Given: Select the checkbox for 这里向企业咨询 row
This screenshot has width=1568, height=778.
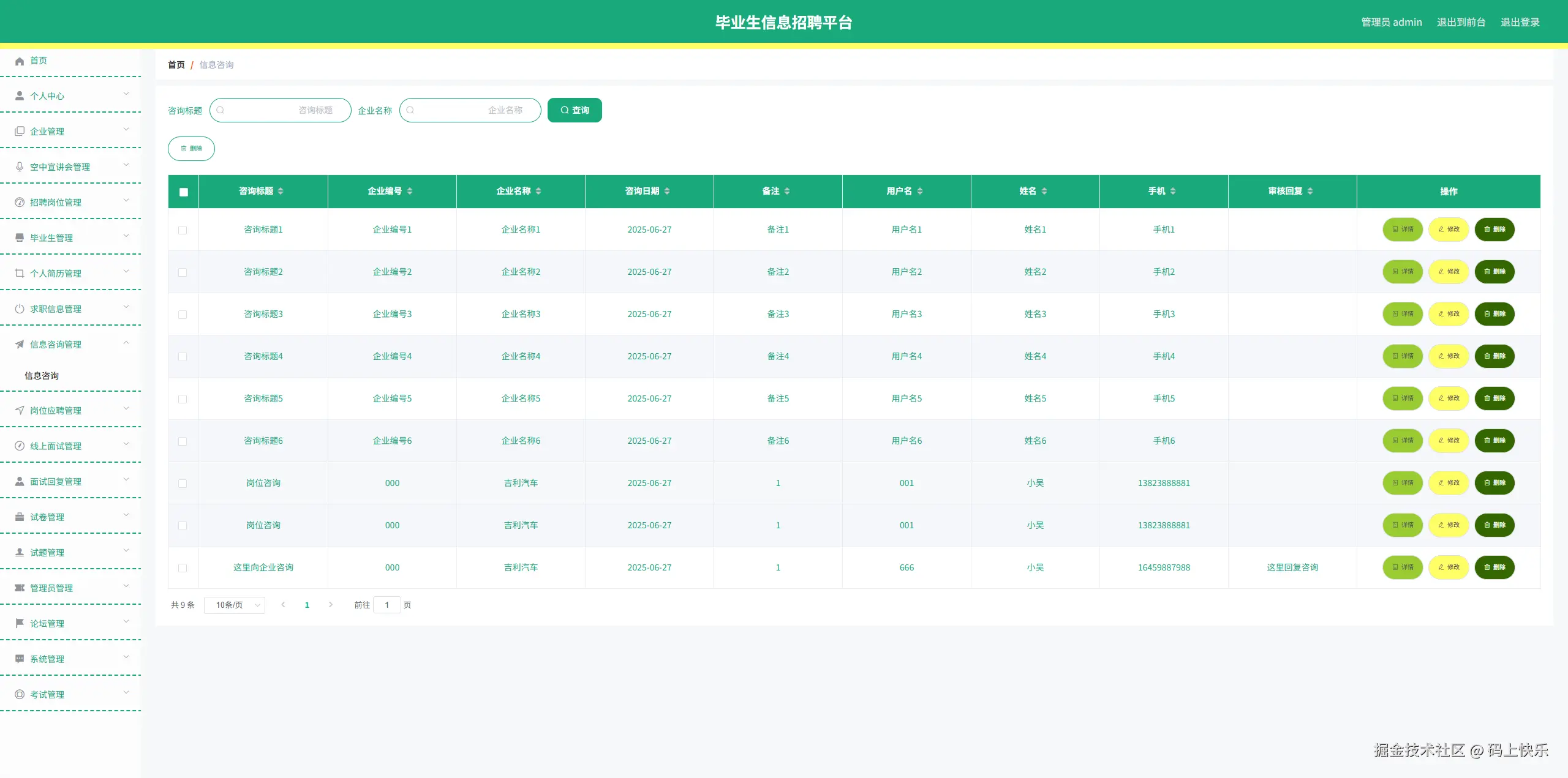Looking at the screenshot, I should [183, 568].
